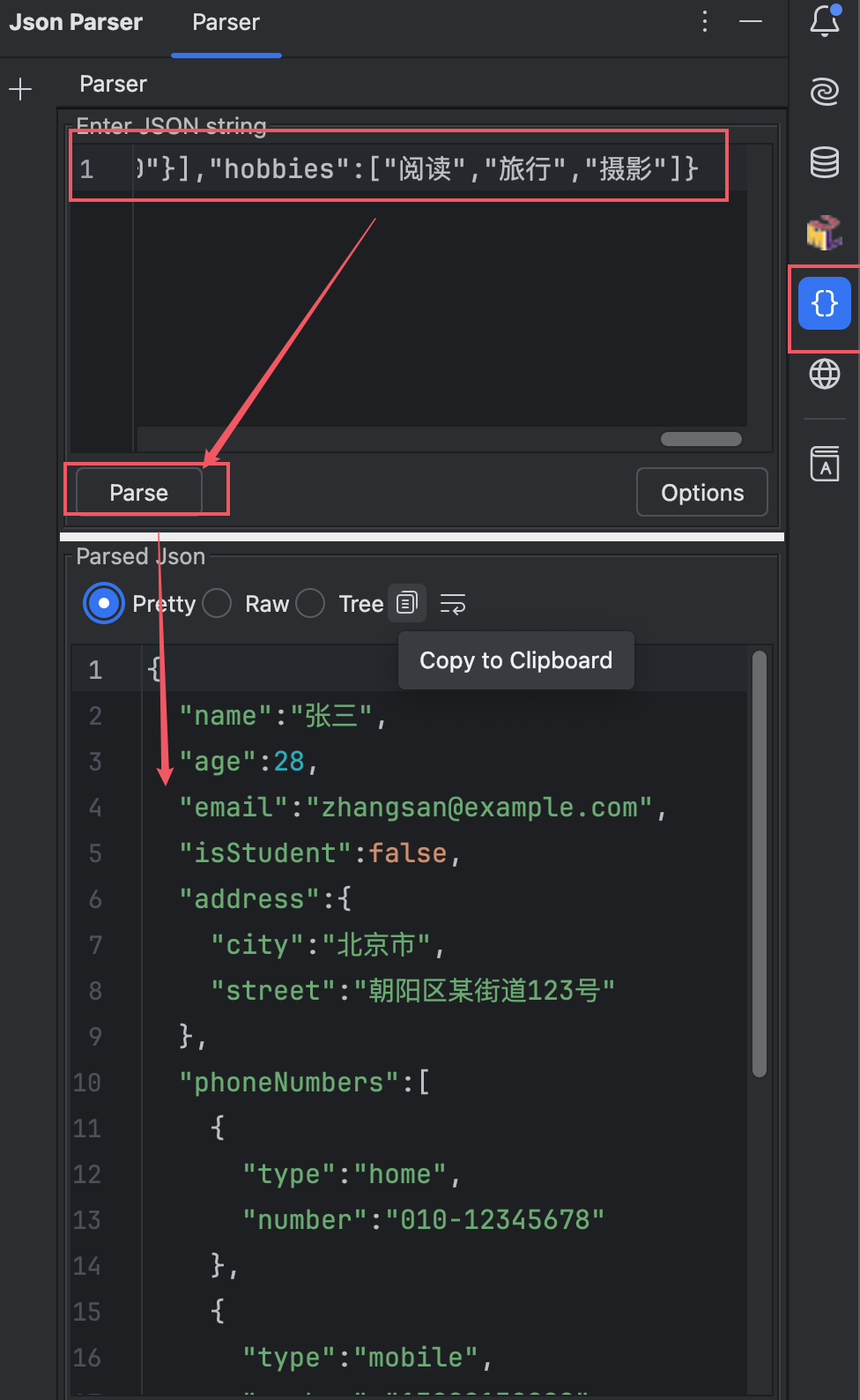Click the Json Parser window title
860x1400 pixels.
pyautogui.click(x=76, y=22)
